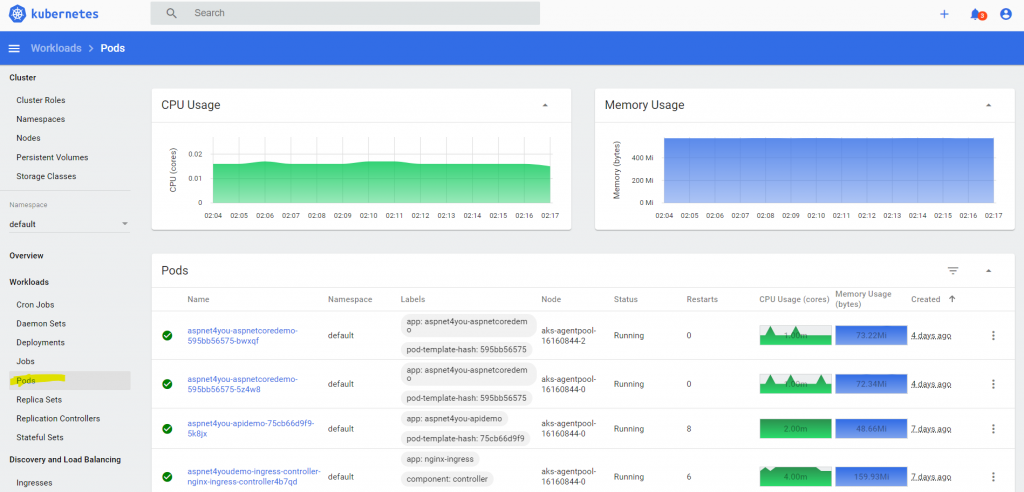
Task: Open Namespaces in sidebar
Action: click(x=40, y=119)
